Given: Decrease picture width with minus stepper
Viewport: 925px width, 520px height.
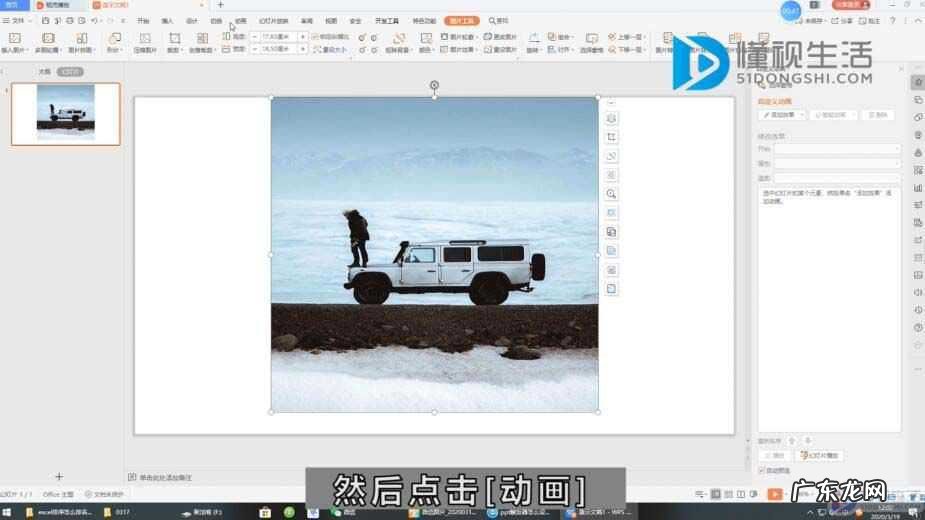Looking at the screenshot, I should (255, 50).
